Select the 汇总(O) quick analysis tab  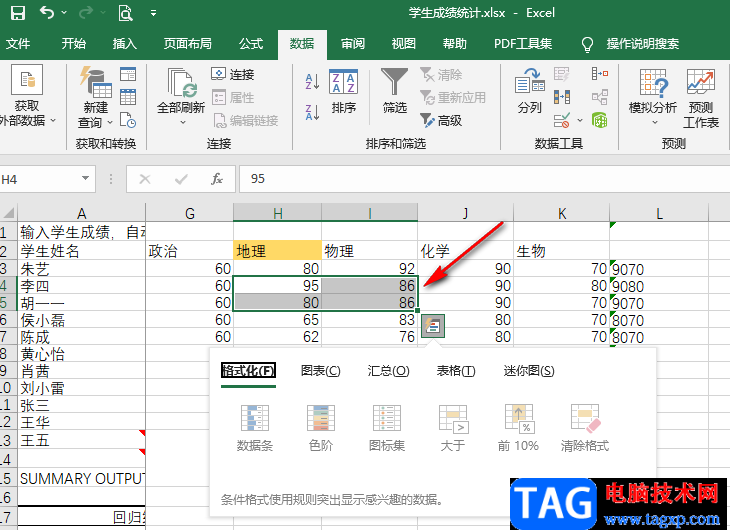(x=388, y=371)
